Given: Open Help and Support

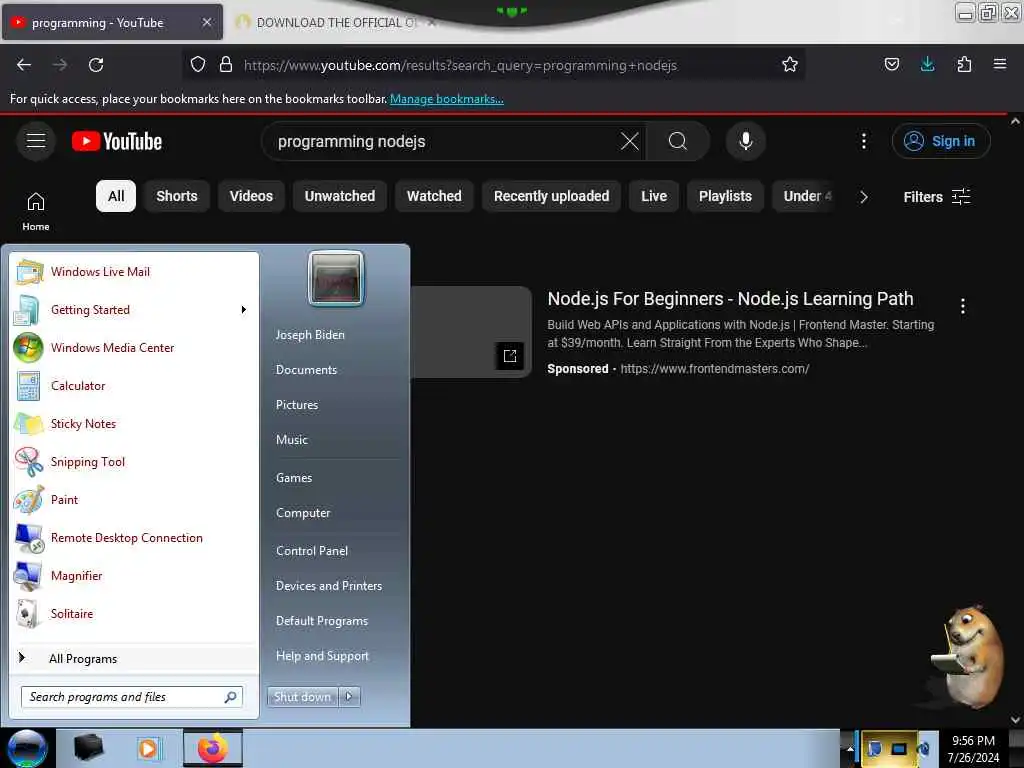Looking at the screenshot, I should 322,656.
